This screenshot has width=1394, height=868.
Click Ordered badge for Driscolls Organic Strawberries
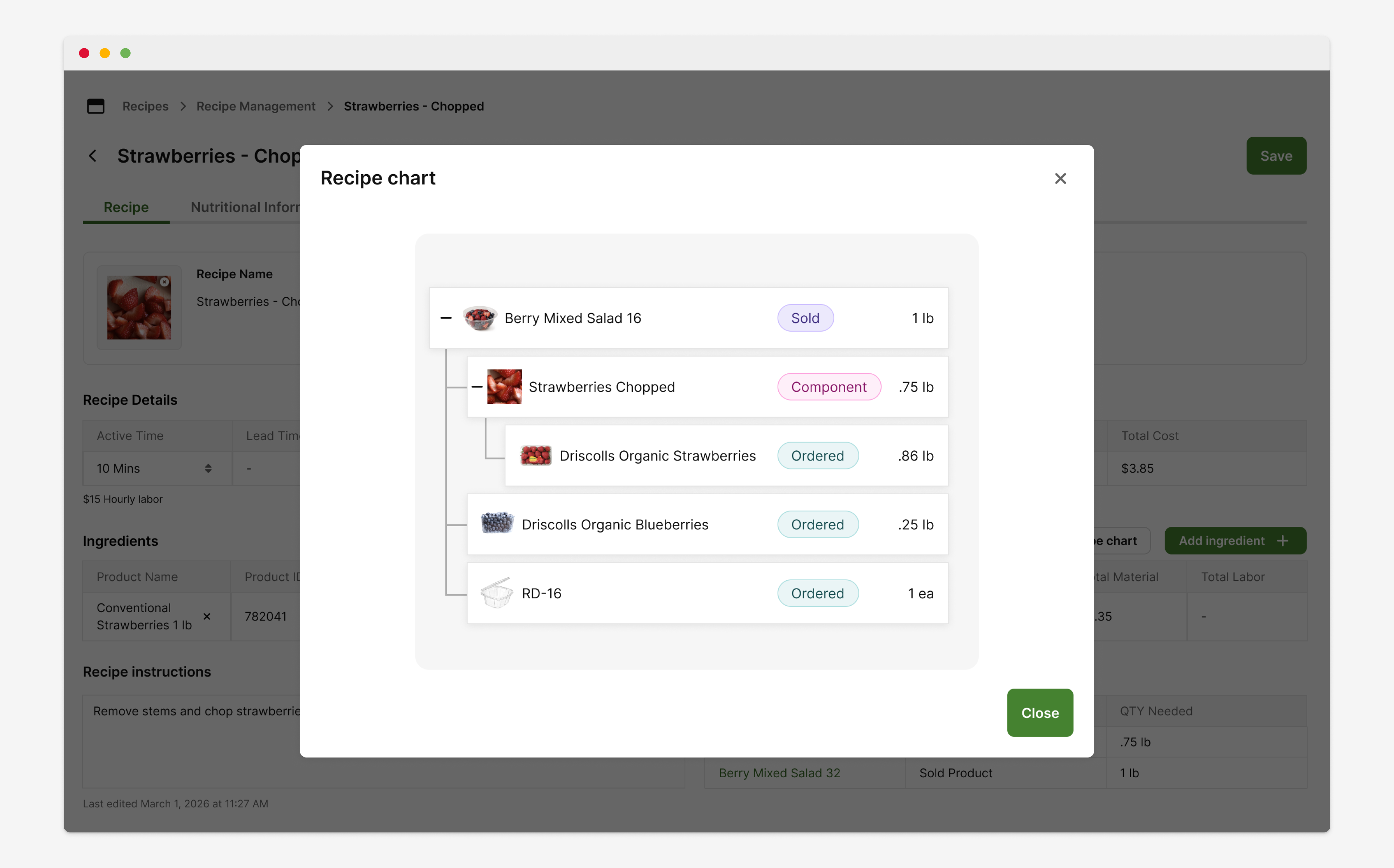(818, 456)
